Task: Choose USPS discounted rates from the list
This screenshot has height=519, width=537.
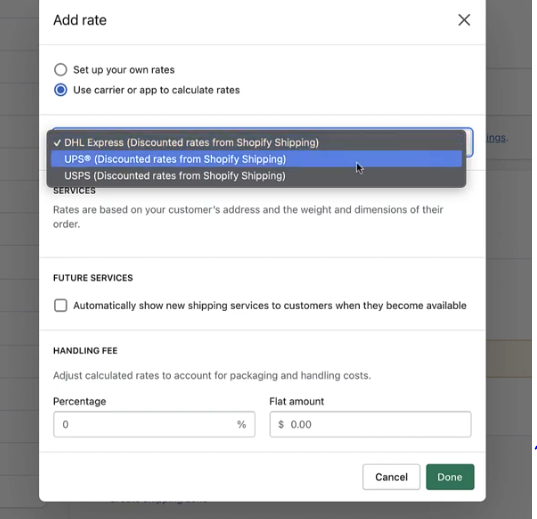Action: 257,176
